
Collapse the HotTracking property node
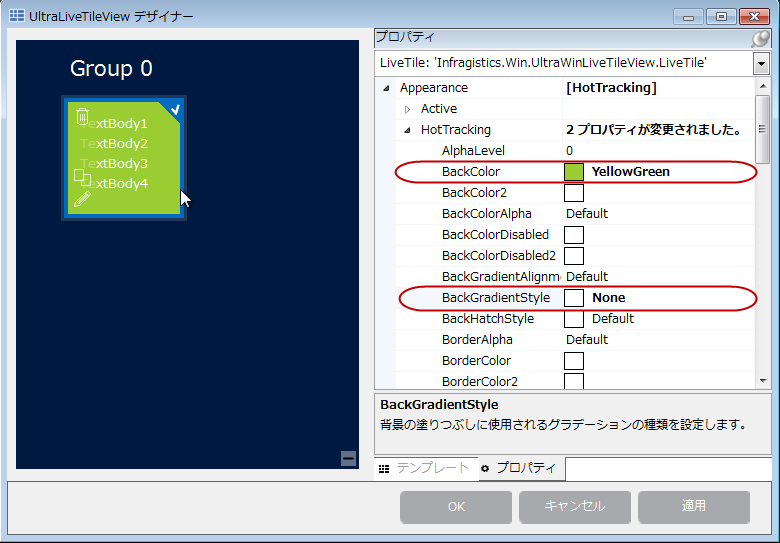click(x=407, y=130)
